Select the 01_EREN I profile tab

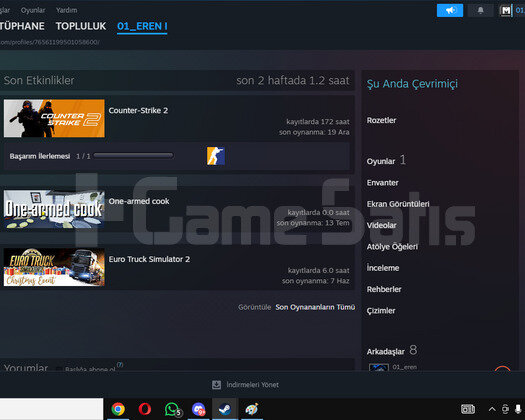pos(142,26)
